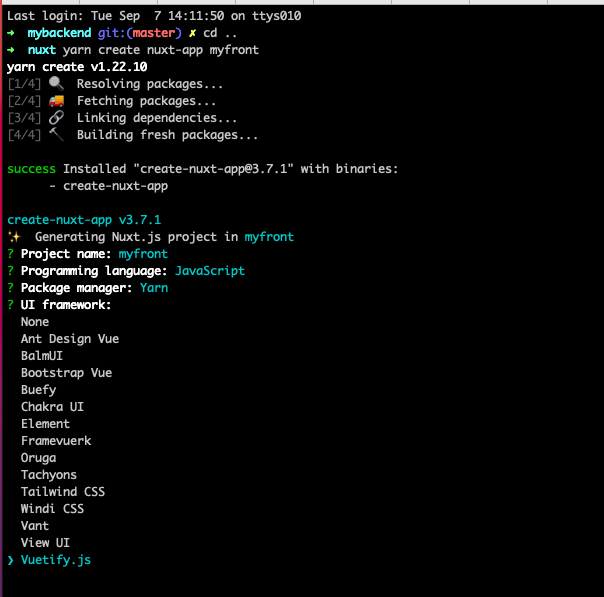Click the hammer emoji beside Building fresh packages
This screenshot has height=597, width=604.
click(56, 135)
